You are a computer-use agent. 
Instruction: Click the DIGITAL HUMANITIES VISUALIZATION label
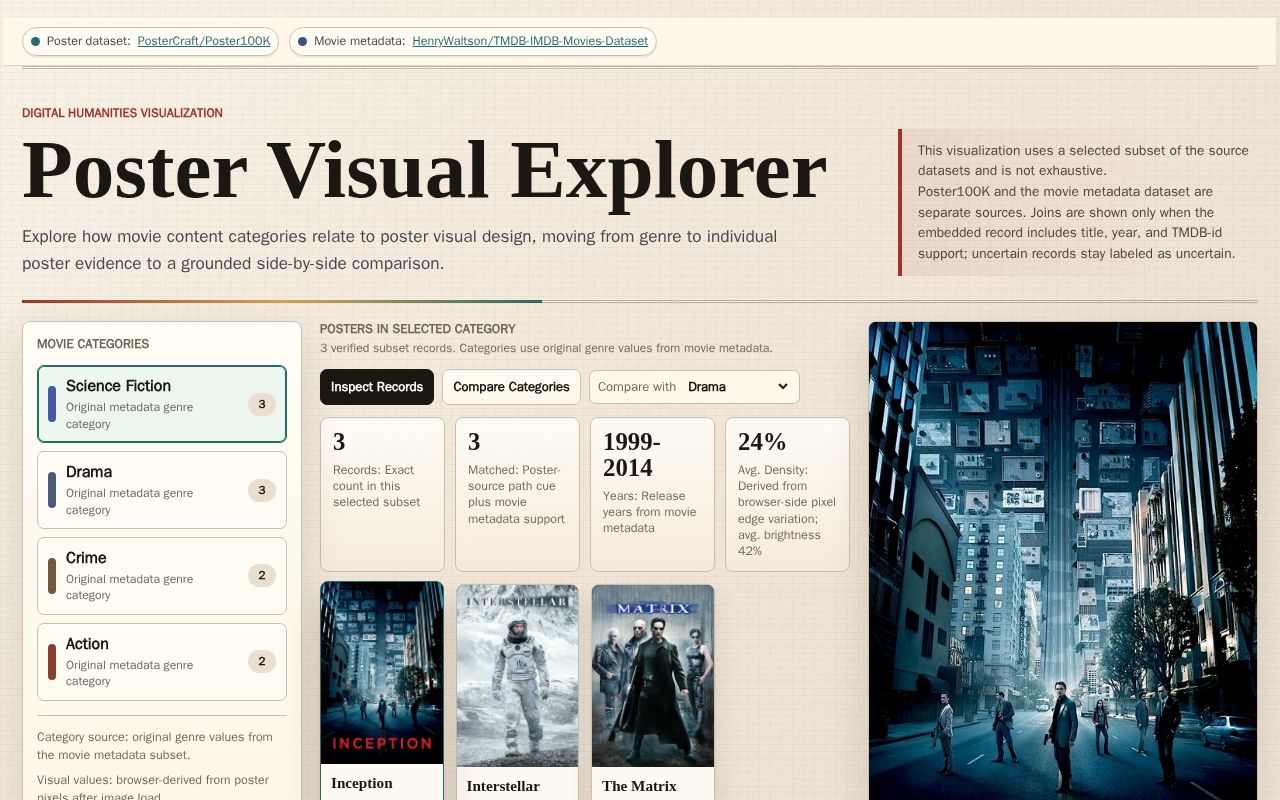(x=122, y=113)
